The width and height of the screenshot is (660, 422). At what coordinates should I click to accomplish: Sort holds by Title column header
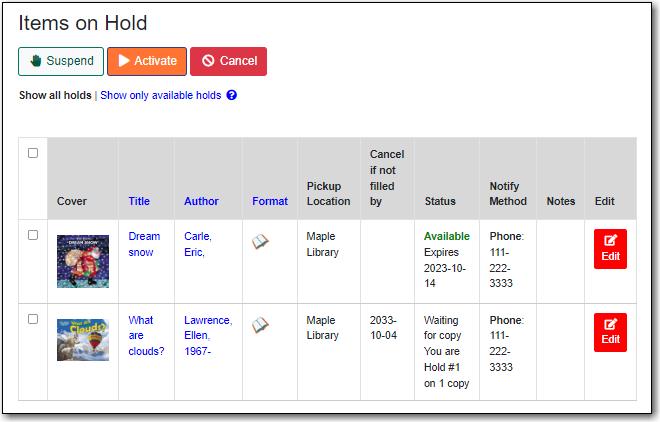click(x=139, y=201)
